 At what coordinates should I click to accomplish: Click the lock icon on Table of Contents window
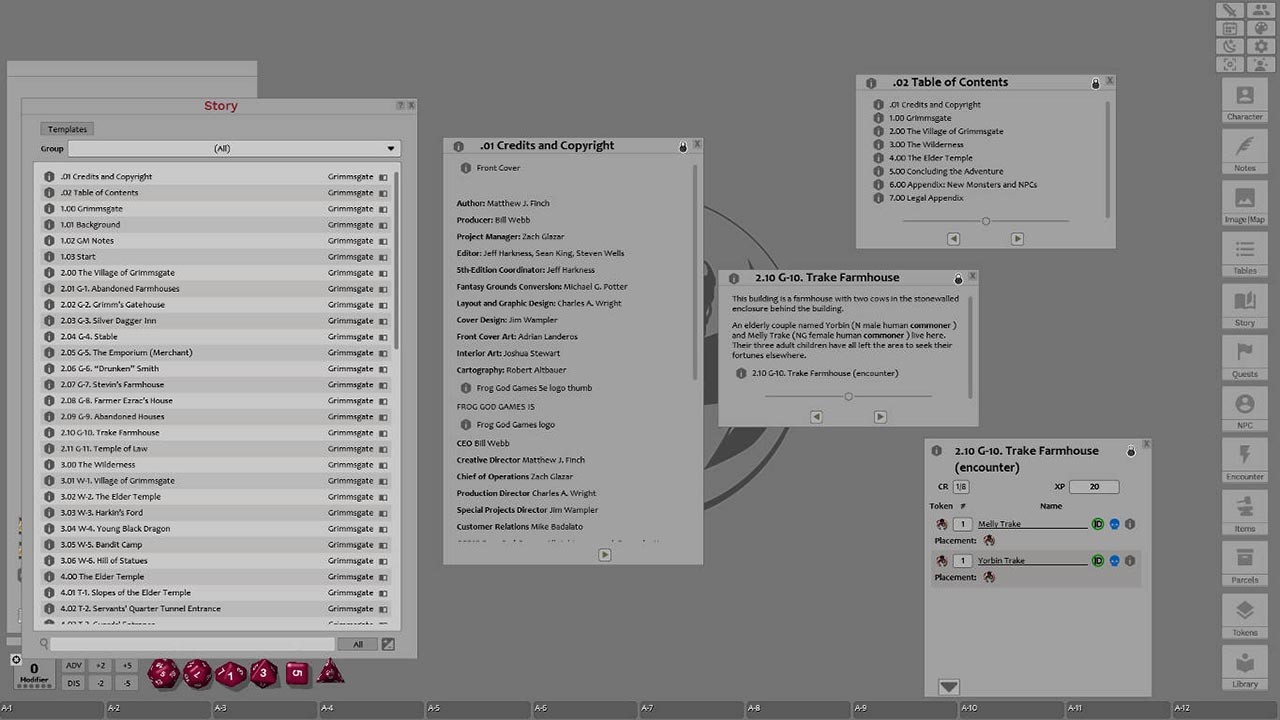pyautogui.click(x=1095, y=83)
